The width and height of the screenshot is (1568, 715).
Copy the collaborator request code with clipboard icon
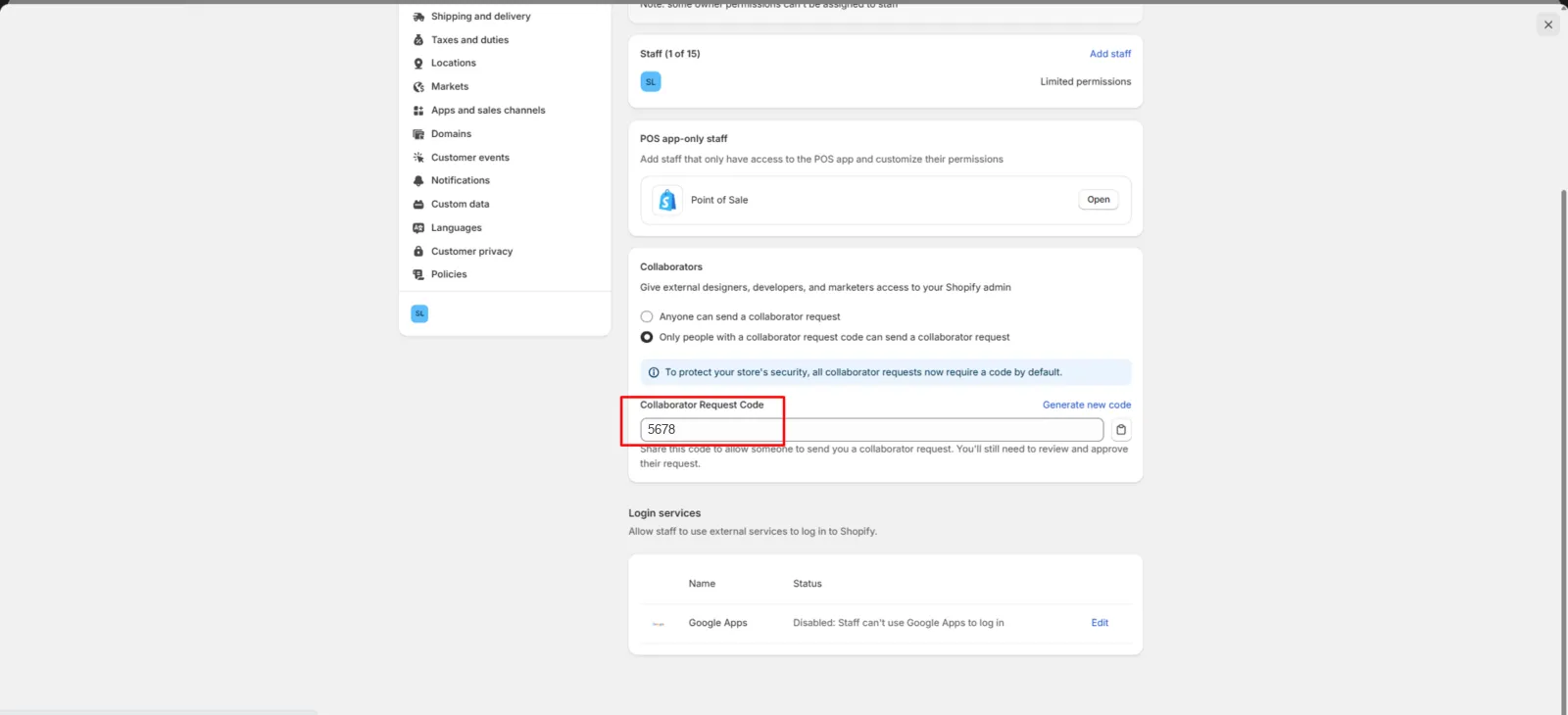click(x=1121, y=430)
